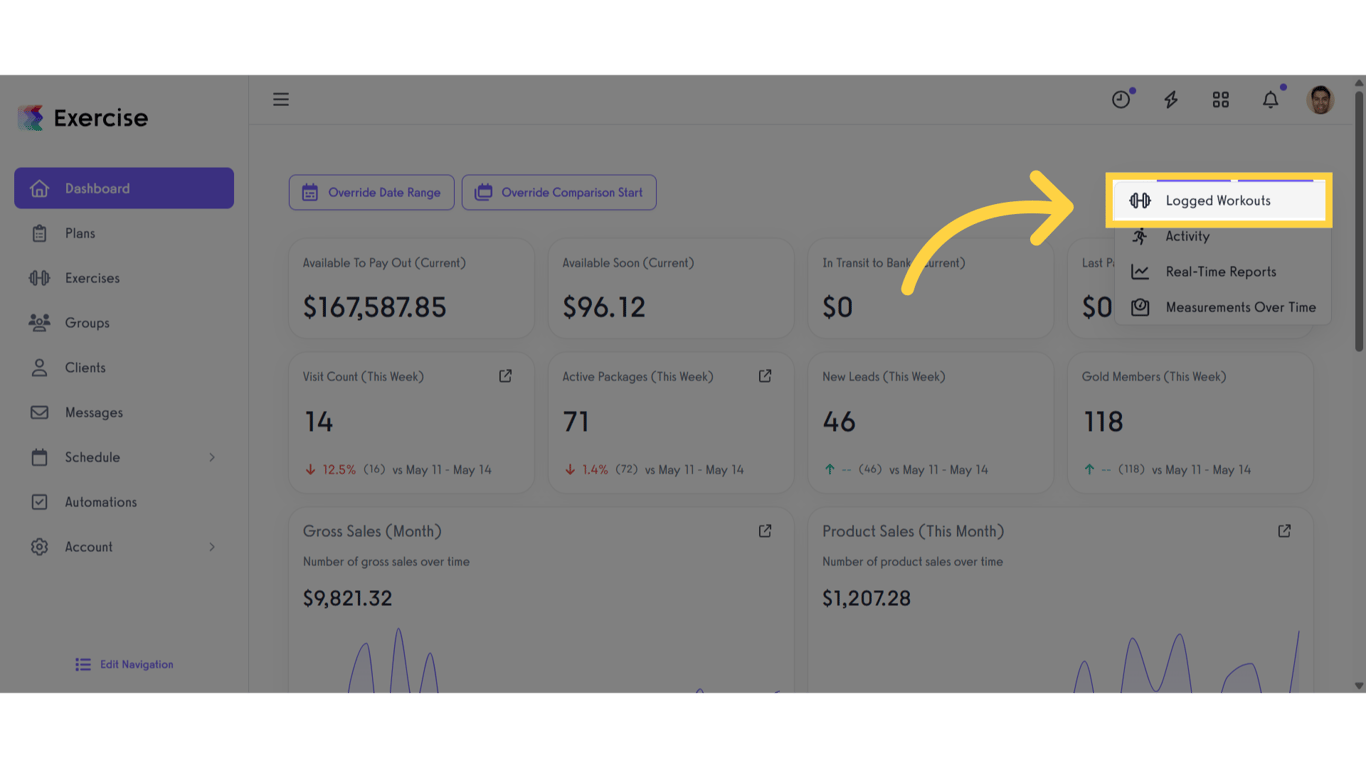
Task: Expand the Schedule sidebar chevron
Action: point(212,457)
